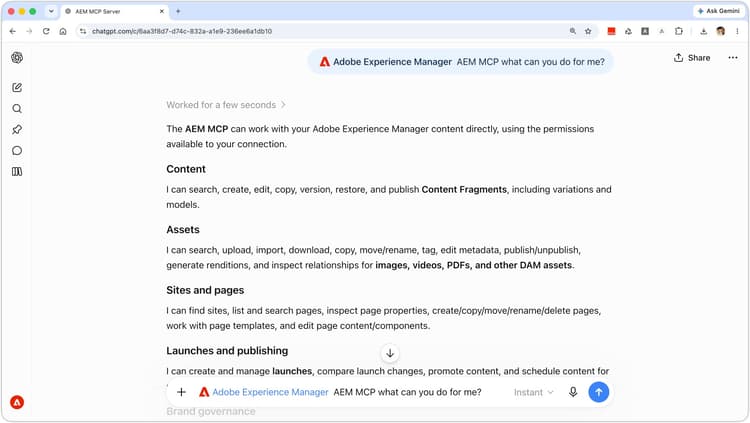Open the tab search dropdown arrow
Image resolution: width=750 pixels, height=423 pixels.
pos(51,11)
